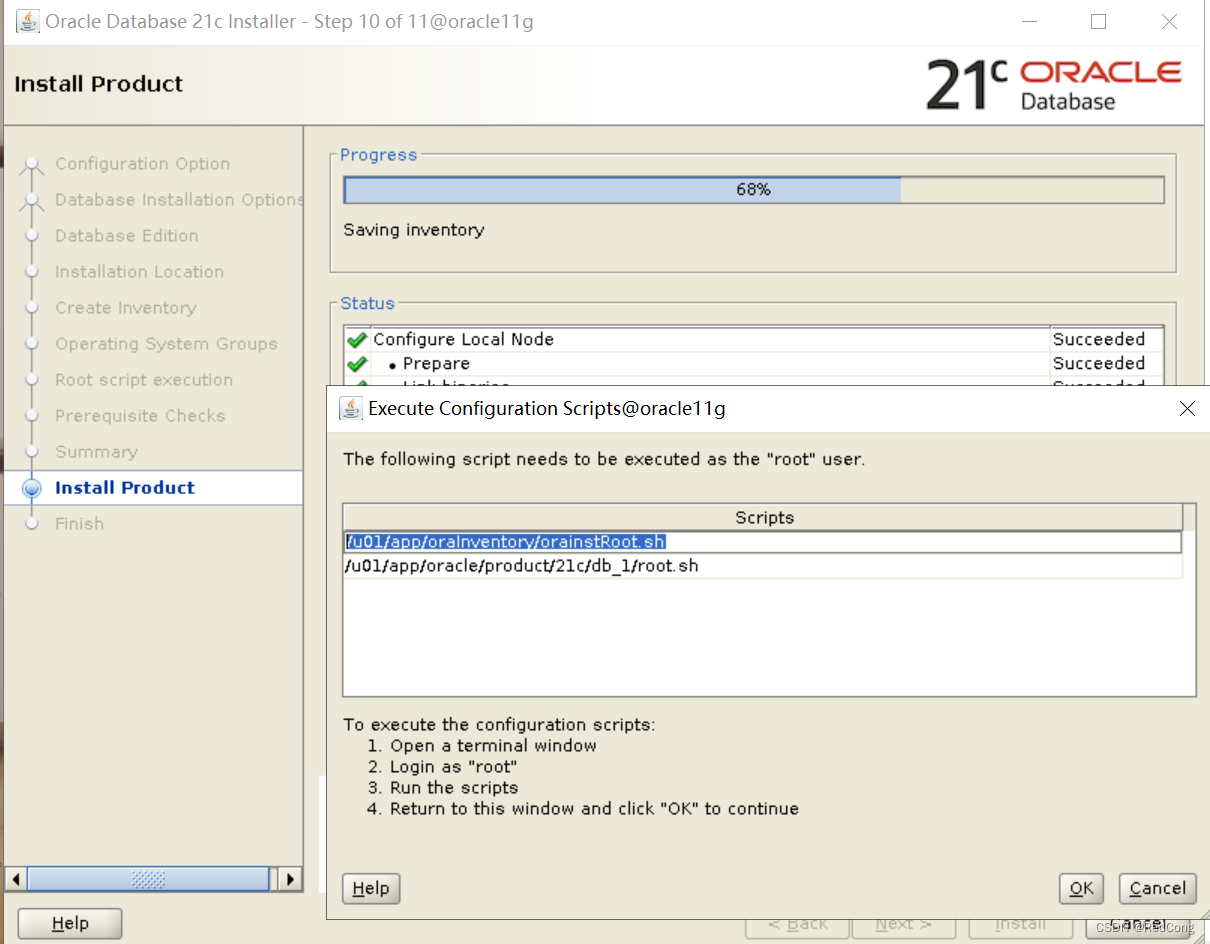Image resolution: width=1210 pixels, height=944 pixels.
Task: Click the Saving inventory status text
Action: click(413, 230)
